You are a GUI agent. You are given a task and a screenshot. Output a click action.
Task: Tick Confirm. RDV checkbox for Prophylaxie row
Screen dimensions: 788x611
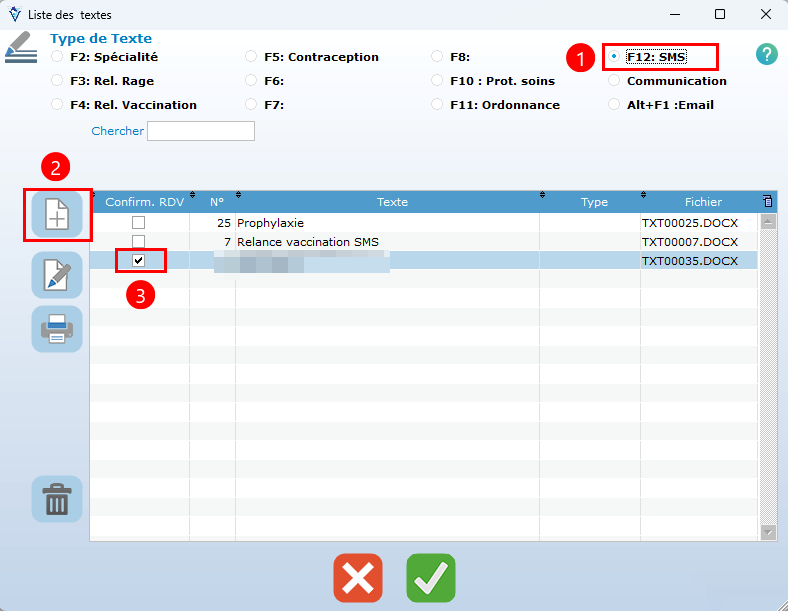138,222
